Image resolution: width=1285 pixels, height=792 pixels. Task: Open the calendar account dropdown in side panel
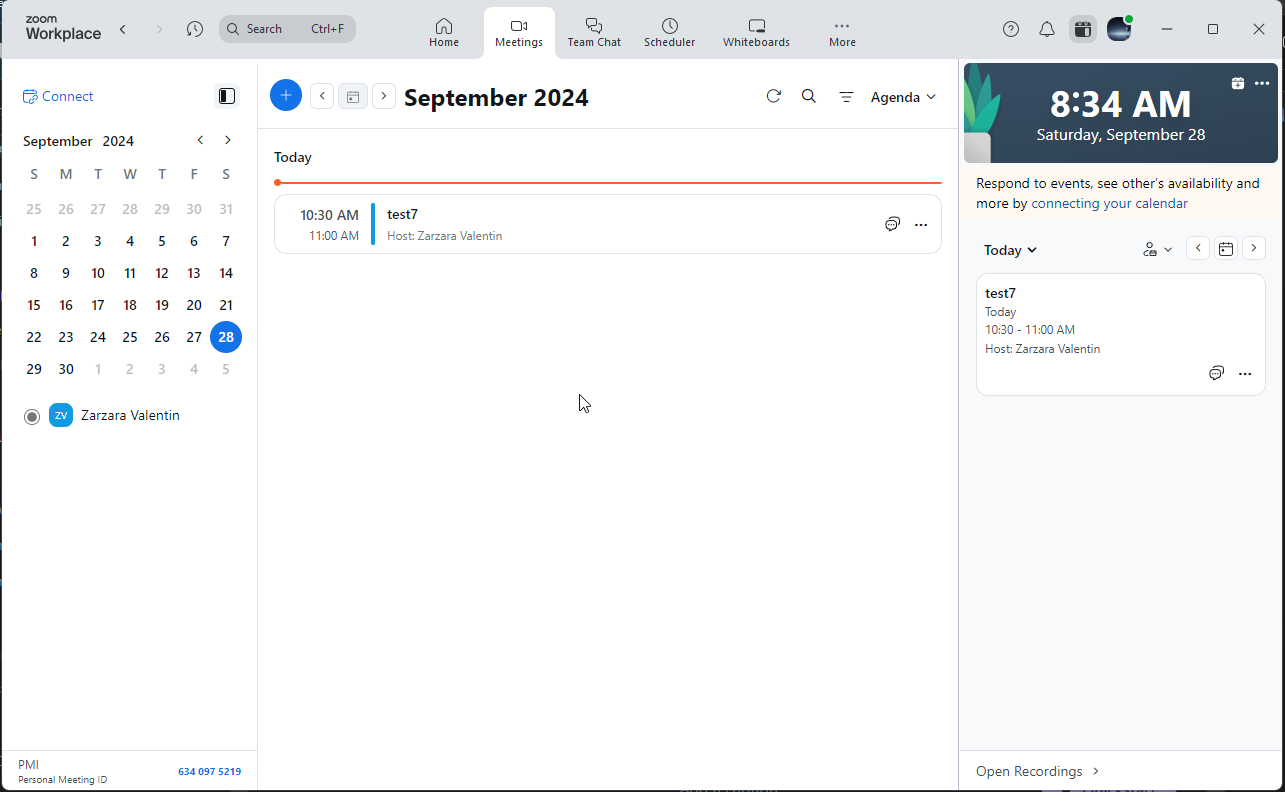1157,250
